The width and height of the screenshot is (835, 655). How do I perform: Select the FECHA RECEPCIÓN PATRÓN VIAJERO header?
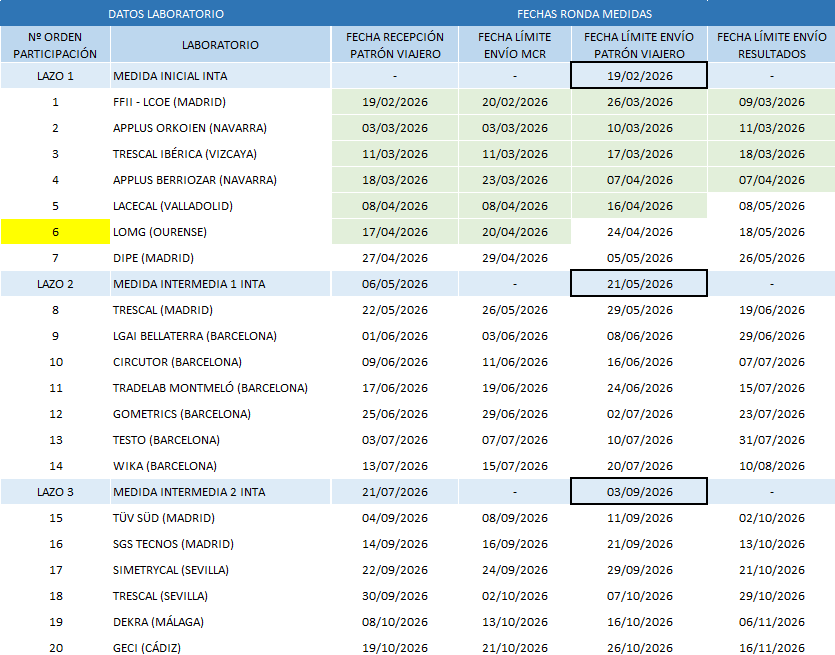point(395,45)
